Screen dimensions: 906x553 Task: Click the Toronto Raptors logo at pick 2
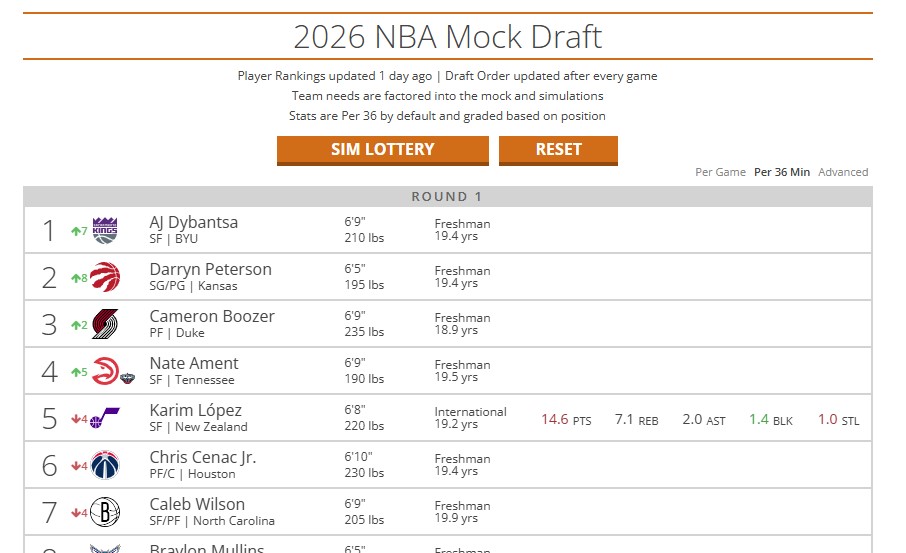(105, 277)
